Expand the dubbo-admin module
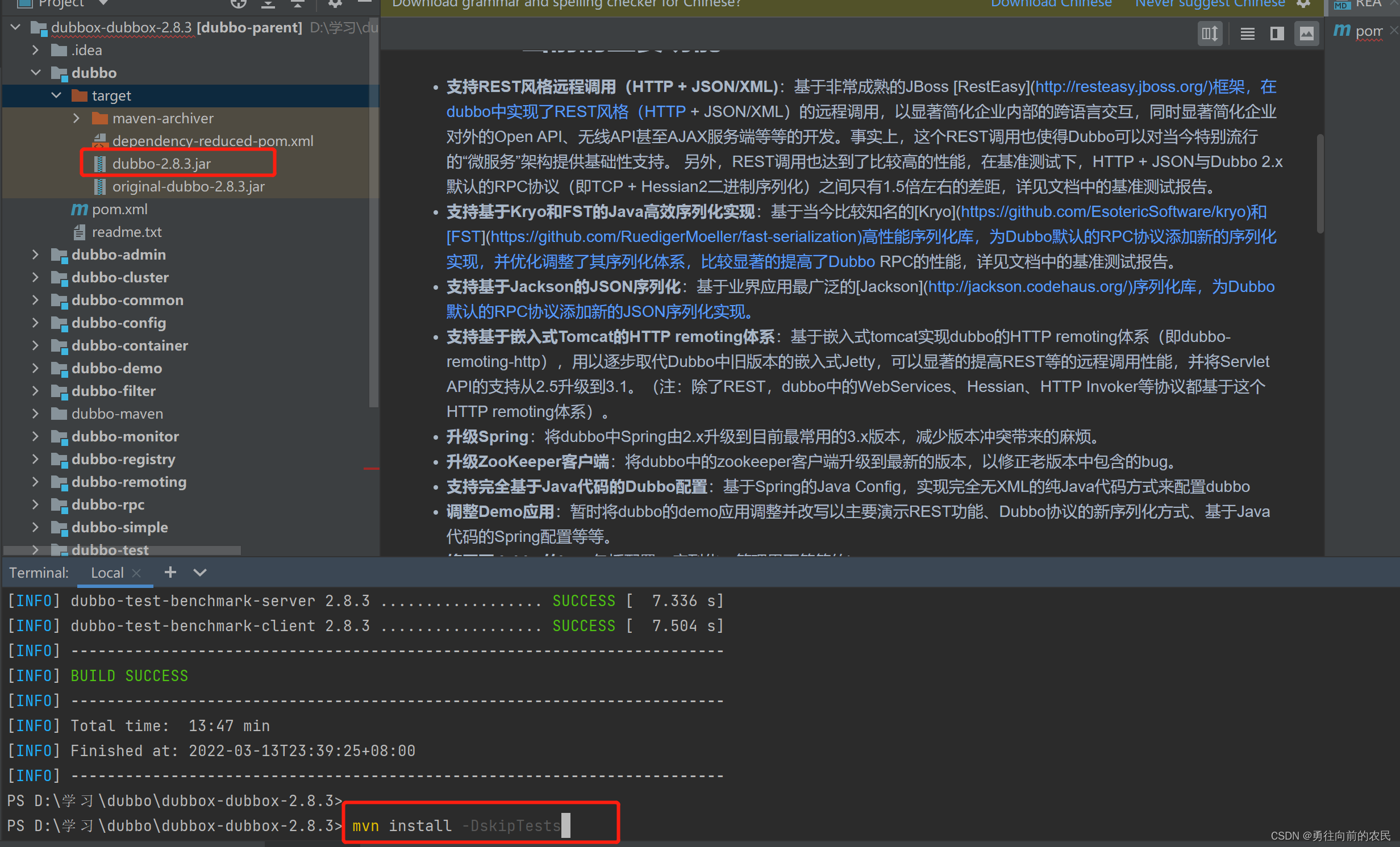 pos(35,254)
